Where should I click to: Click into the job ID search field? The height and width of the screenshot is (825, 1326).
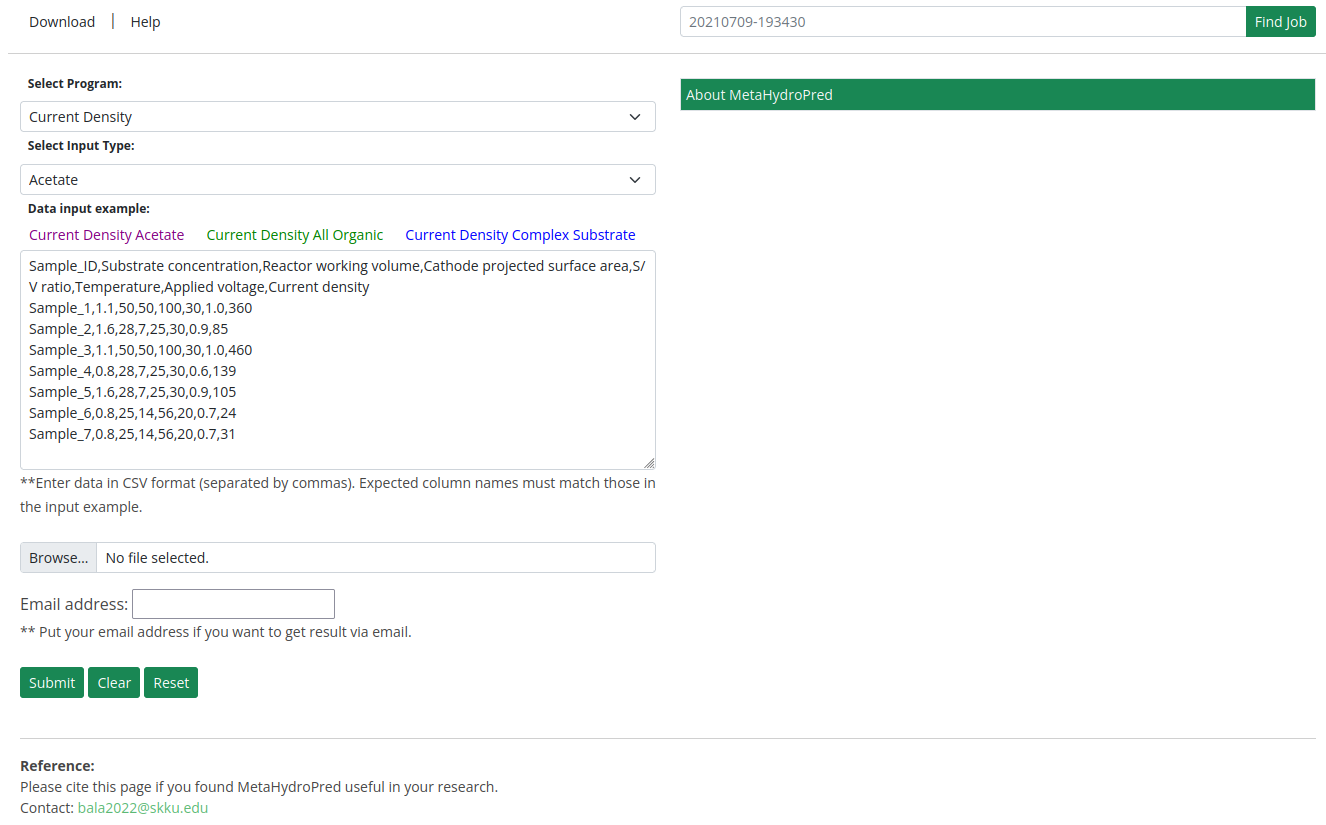tap(962, 22)
